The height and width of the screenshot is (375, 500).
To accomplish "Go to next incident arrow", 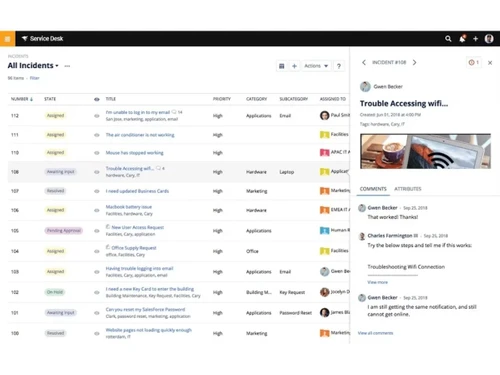I will coord(414,62).
